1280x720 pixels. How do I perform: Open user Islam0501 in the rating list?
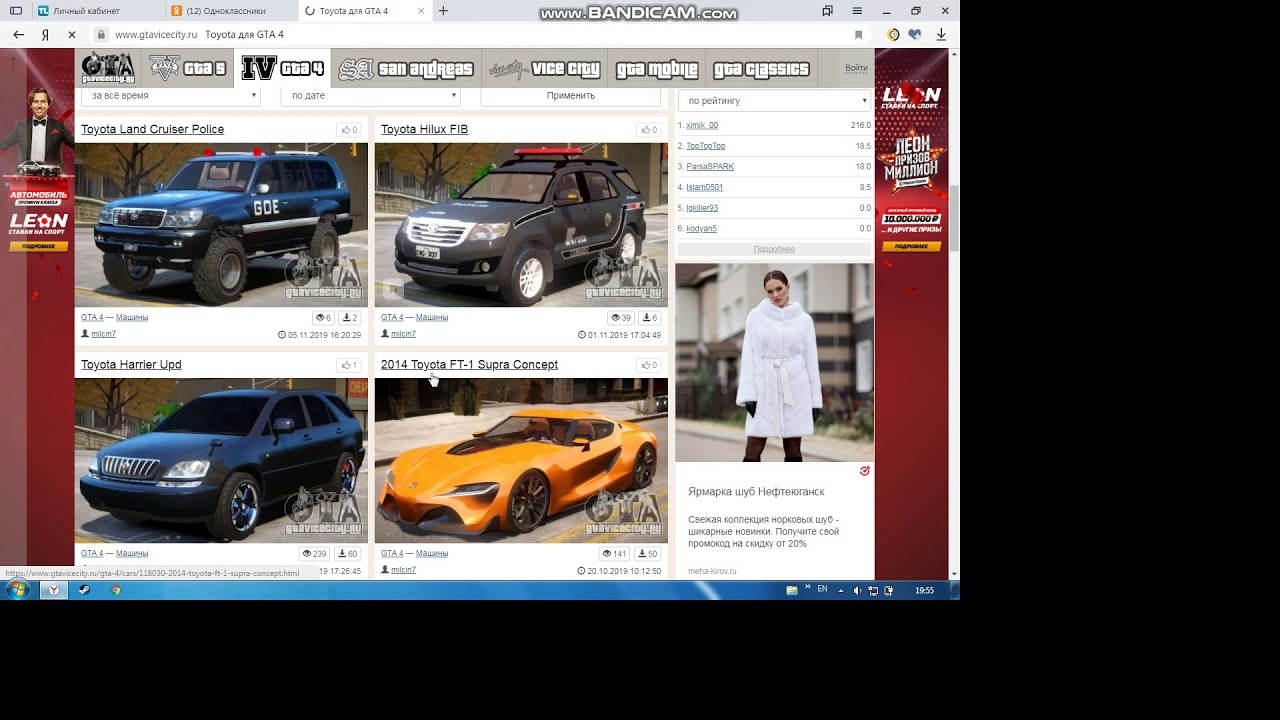704,188
